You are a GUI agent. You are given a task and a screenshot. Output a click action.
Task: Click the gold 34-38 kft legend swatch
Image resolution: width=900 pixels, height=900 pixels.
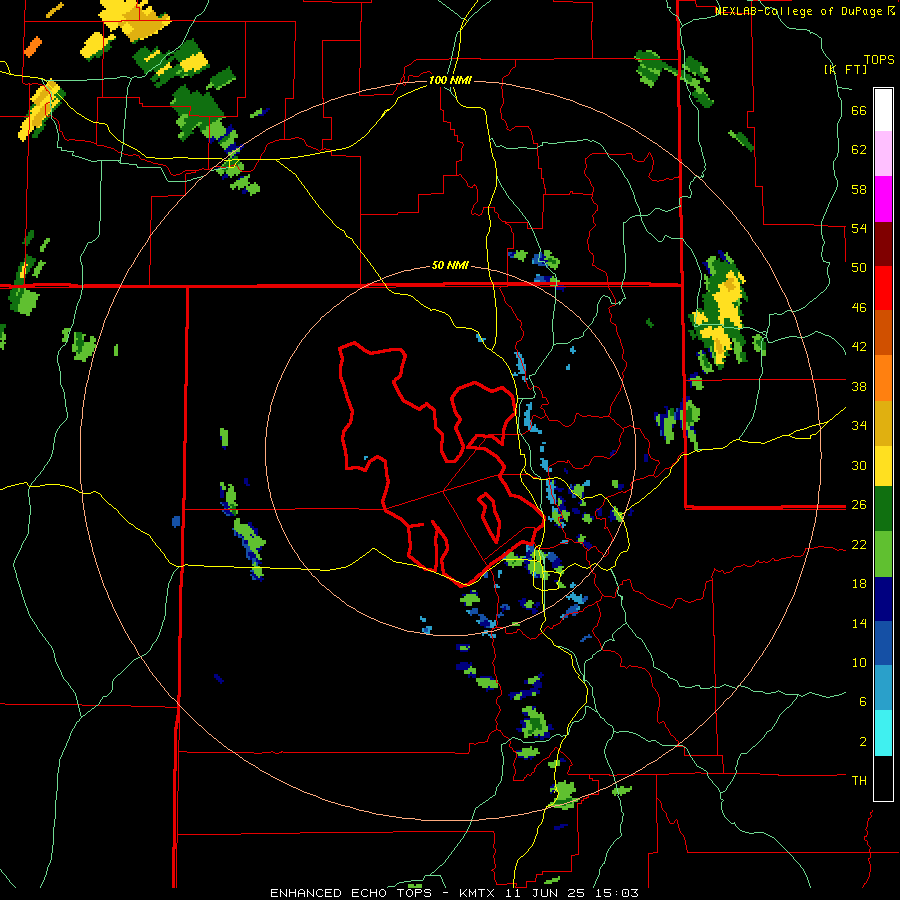coord(883,423)
